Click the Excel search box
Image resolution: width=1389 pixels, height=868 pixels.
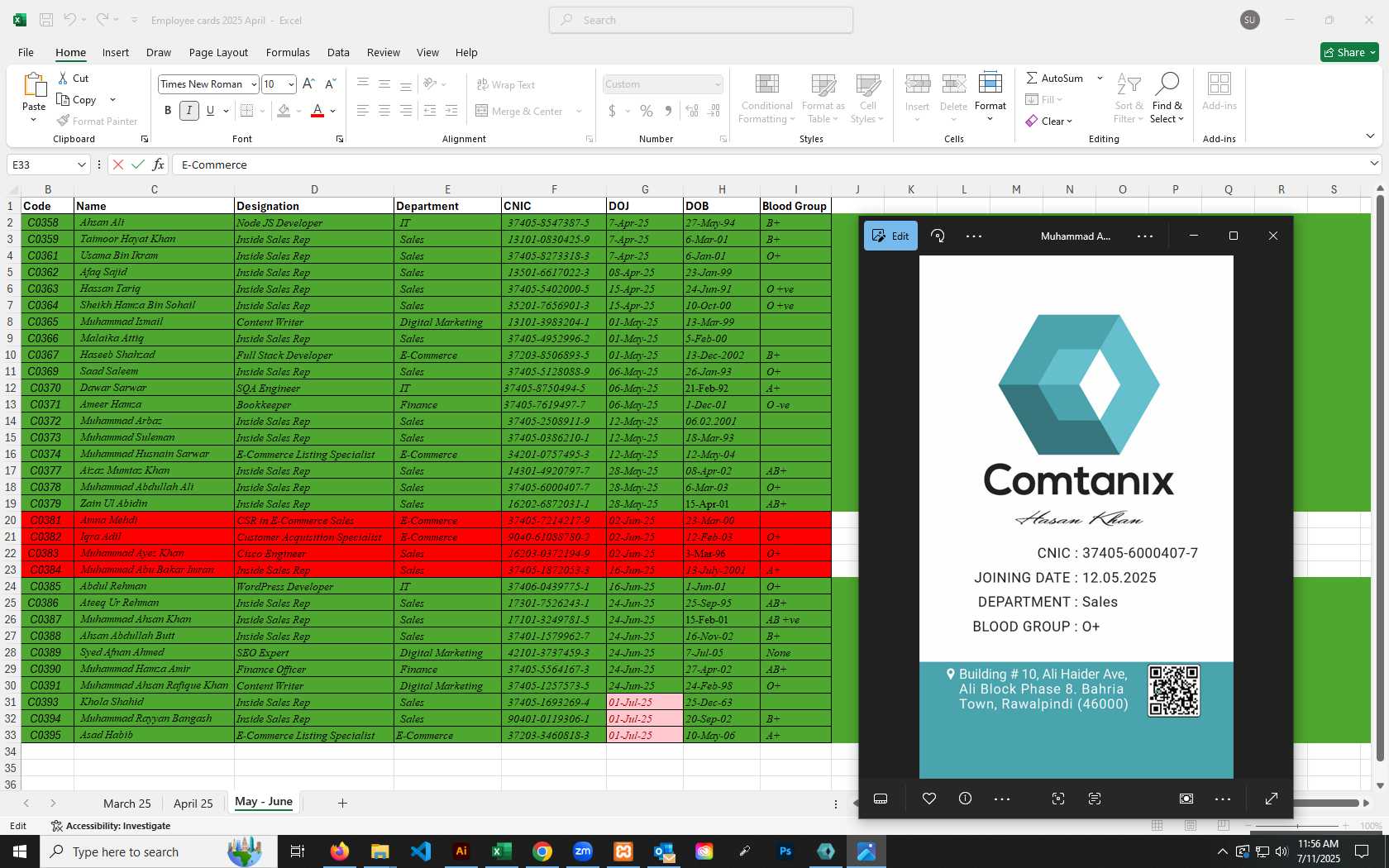point(701,20)
